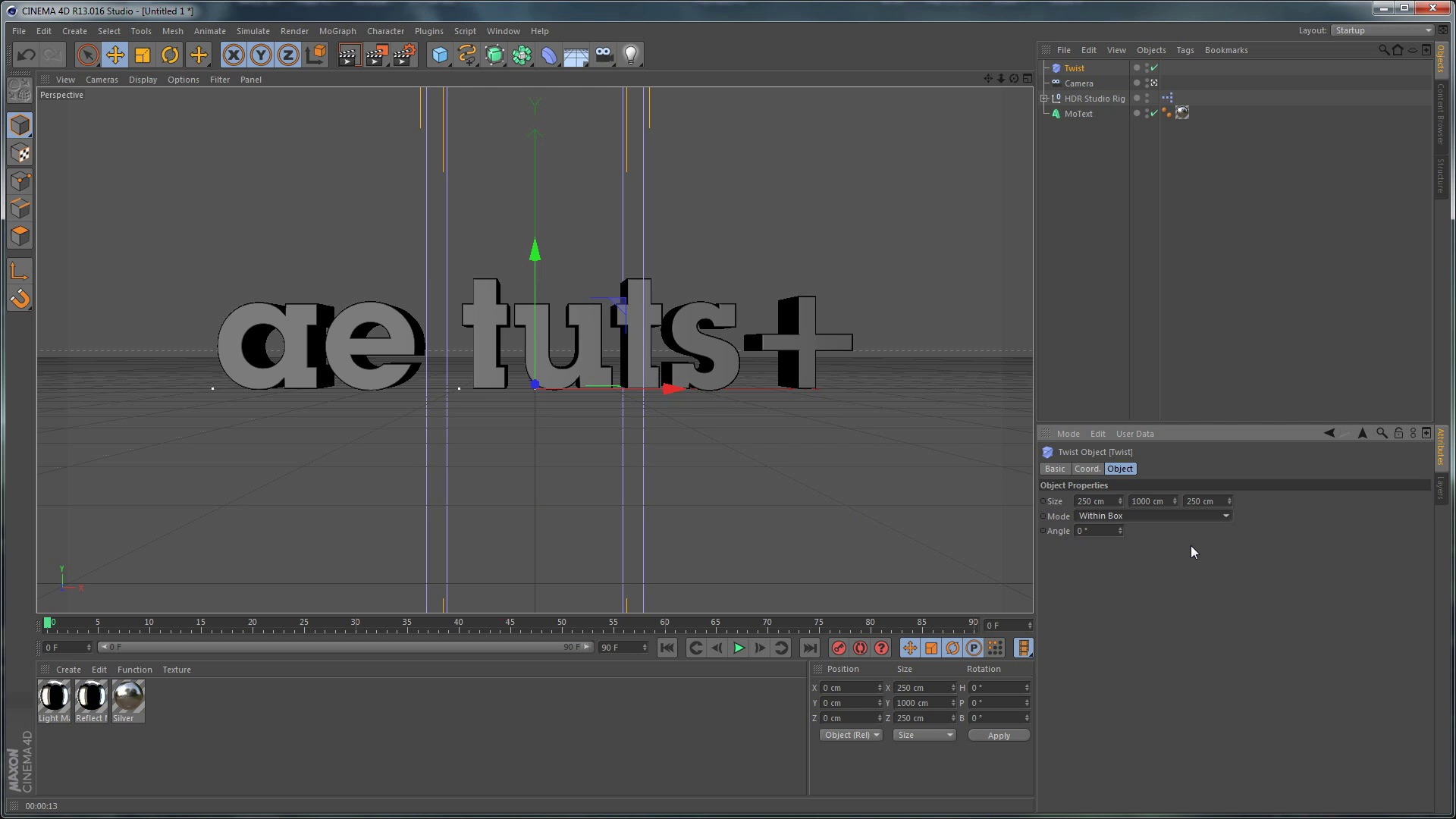Switch to Basic attributes tab
Viewport: 1456px width, 819px height.
point(1055,469)
